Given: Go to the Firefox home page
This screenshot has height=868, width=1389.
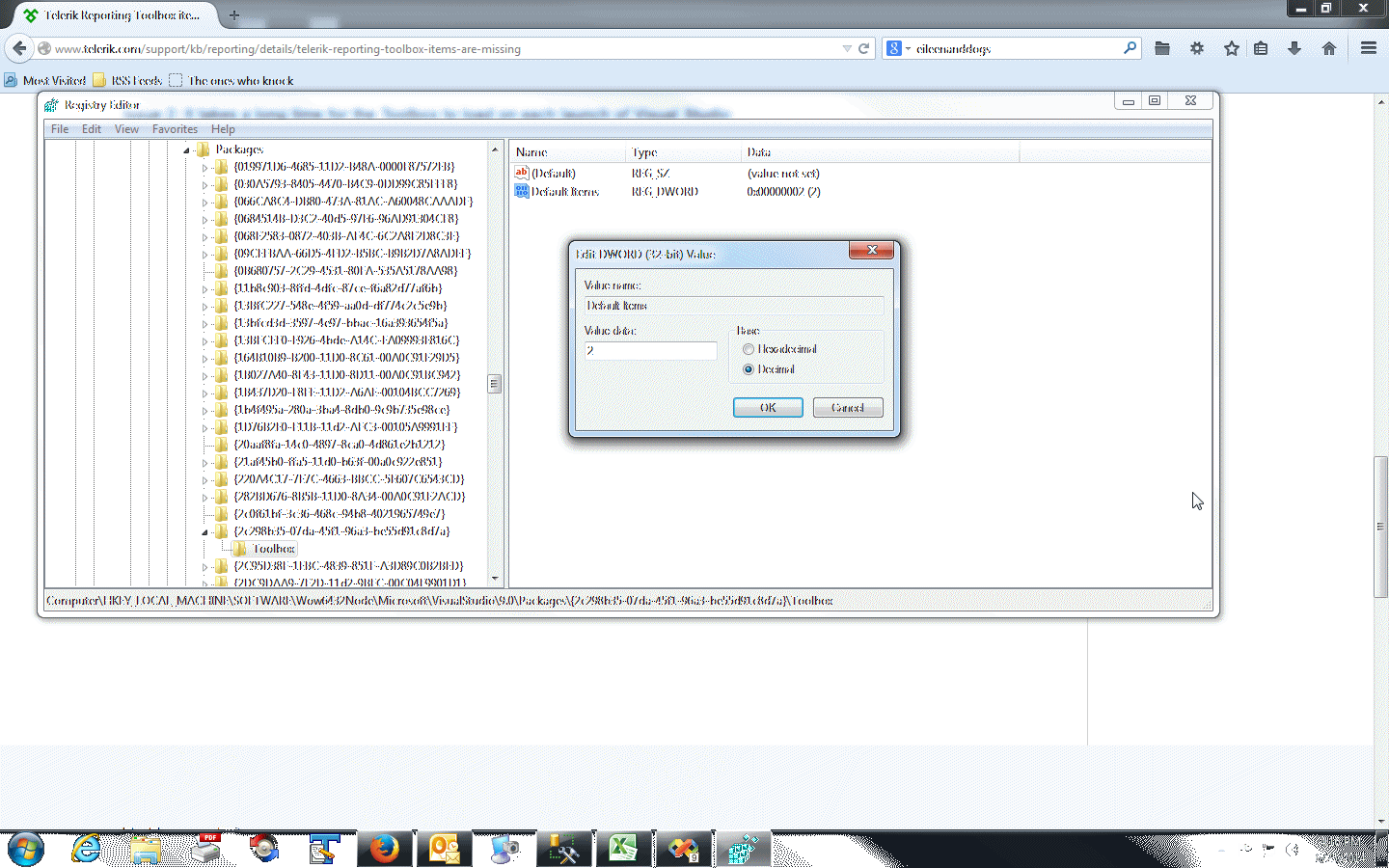Looking at the screenshot, I should 1329,48.
